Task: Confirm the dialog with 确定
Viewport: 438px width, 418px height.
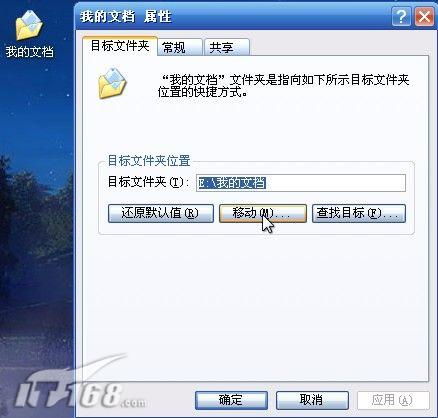Action: (231, 400)
